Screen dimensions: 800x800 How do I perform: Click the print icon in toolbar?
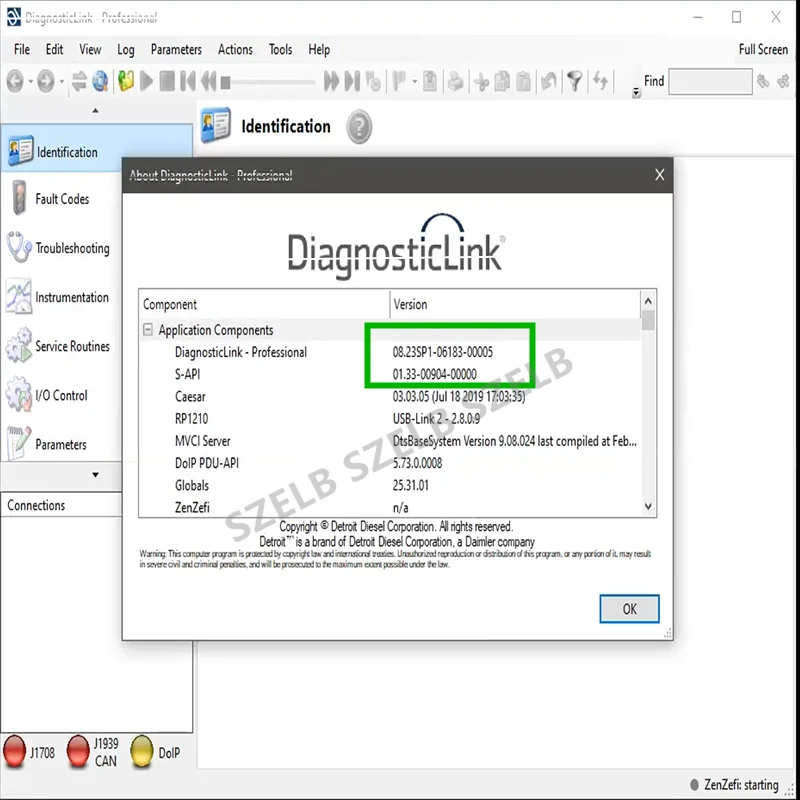[455, 81]
